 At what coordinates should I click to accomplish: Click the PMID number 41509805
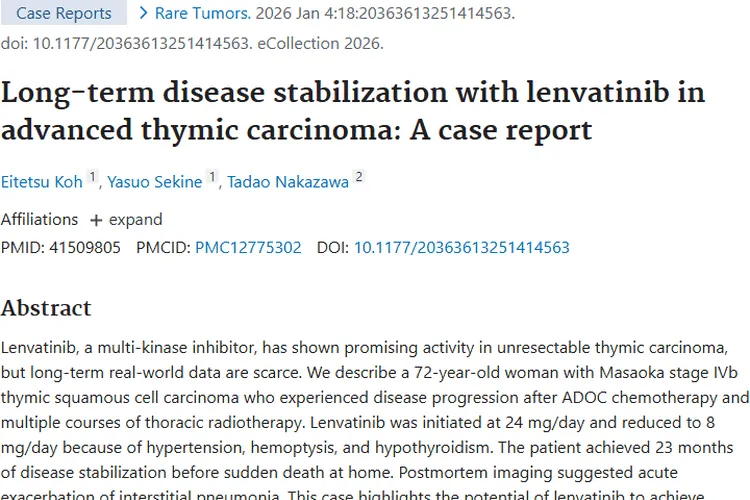83,247
